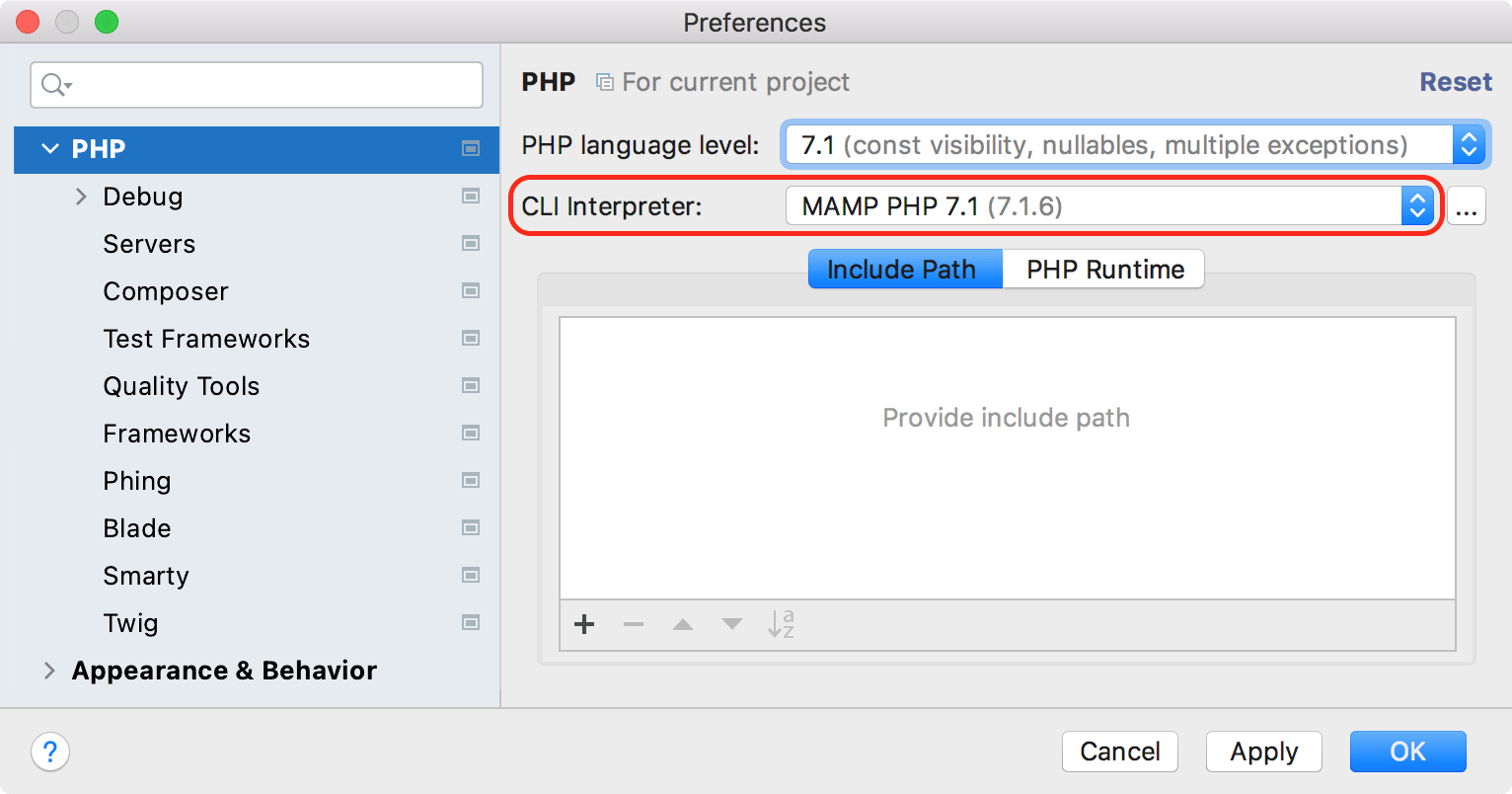Click the move down arrow icon
Viewport: 1512px width, 794px height.
point(732,624)
